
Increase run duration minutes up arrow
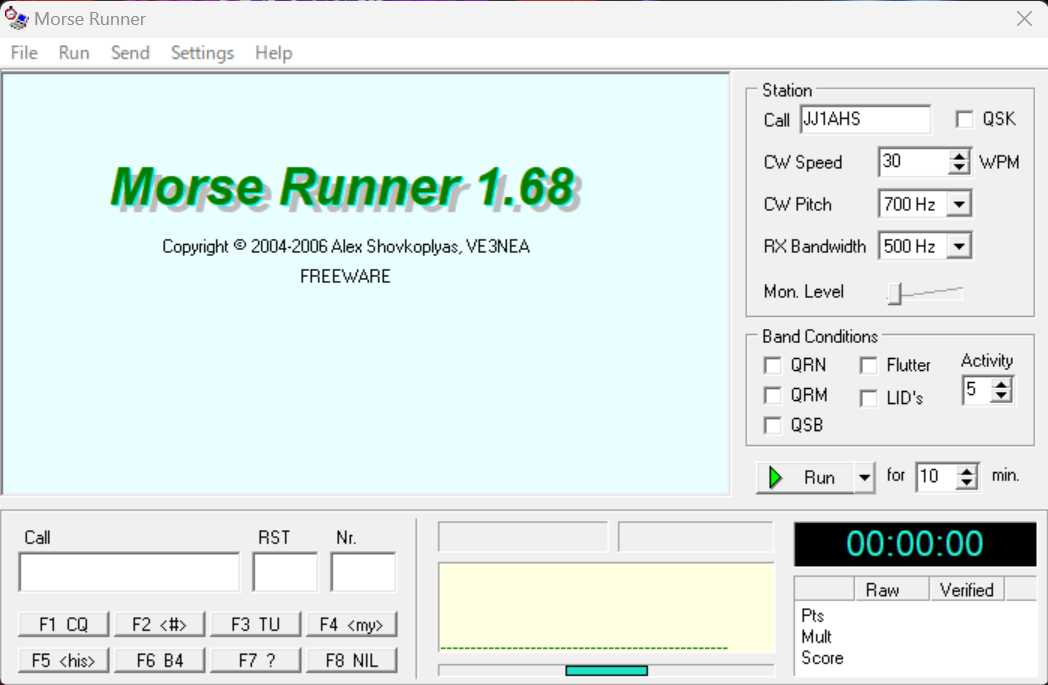tap(967, 471)
